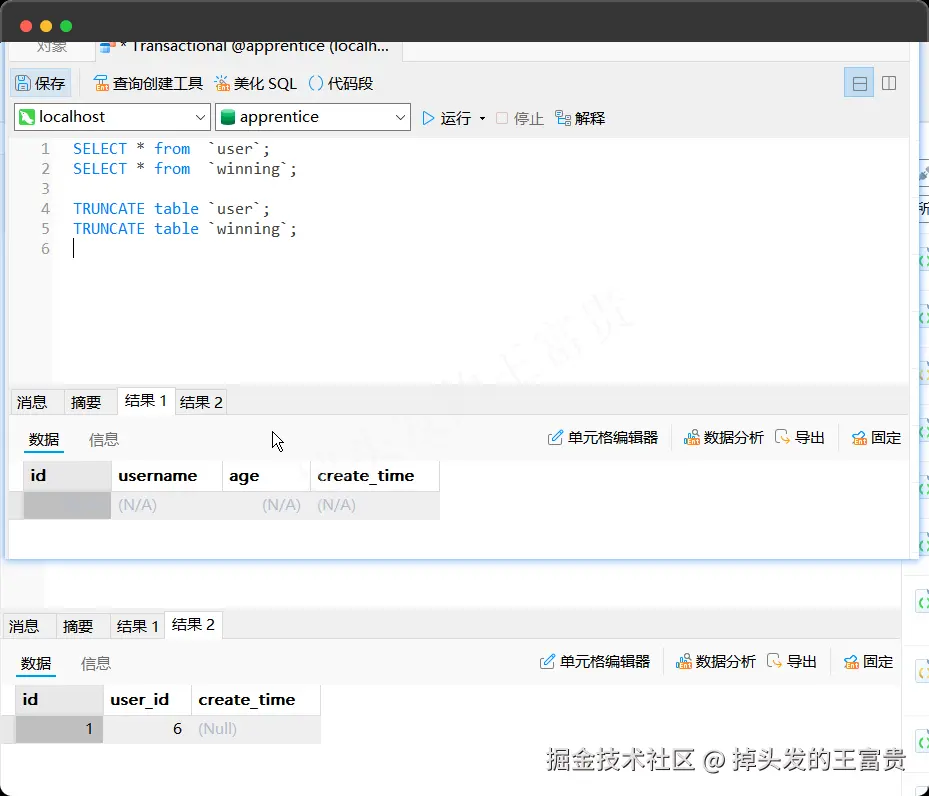
Task: Click the user_id column header
Action: click(147, 699)
